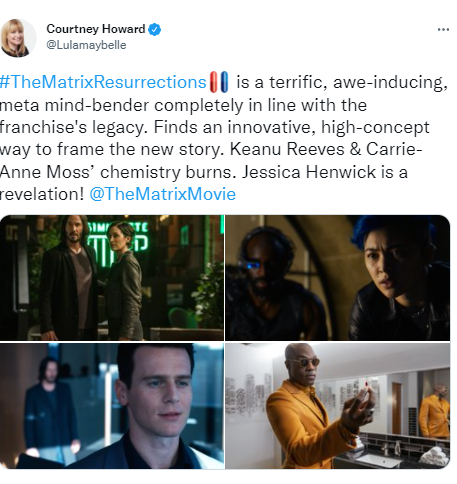457x484 pixels.
Task: Open the photo of the man in the orange suit
Action: click(x=338, y=405)
